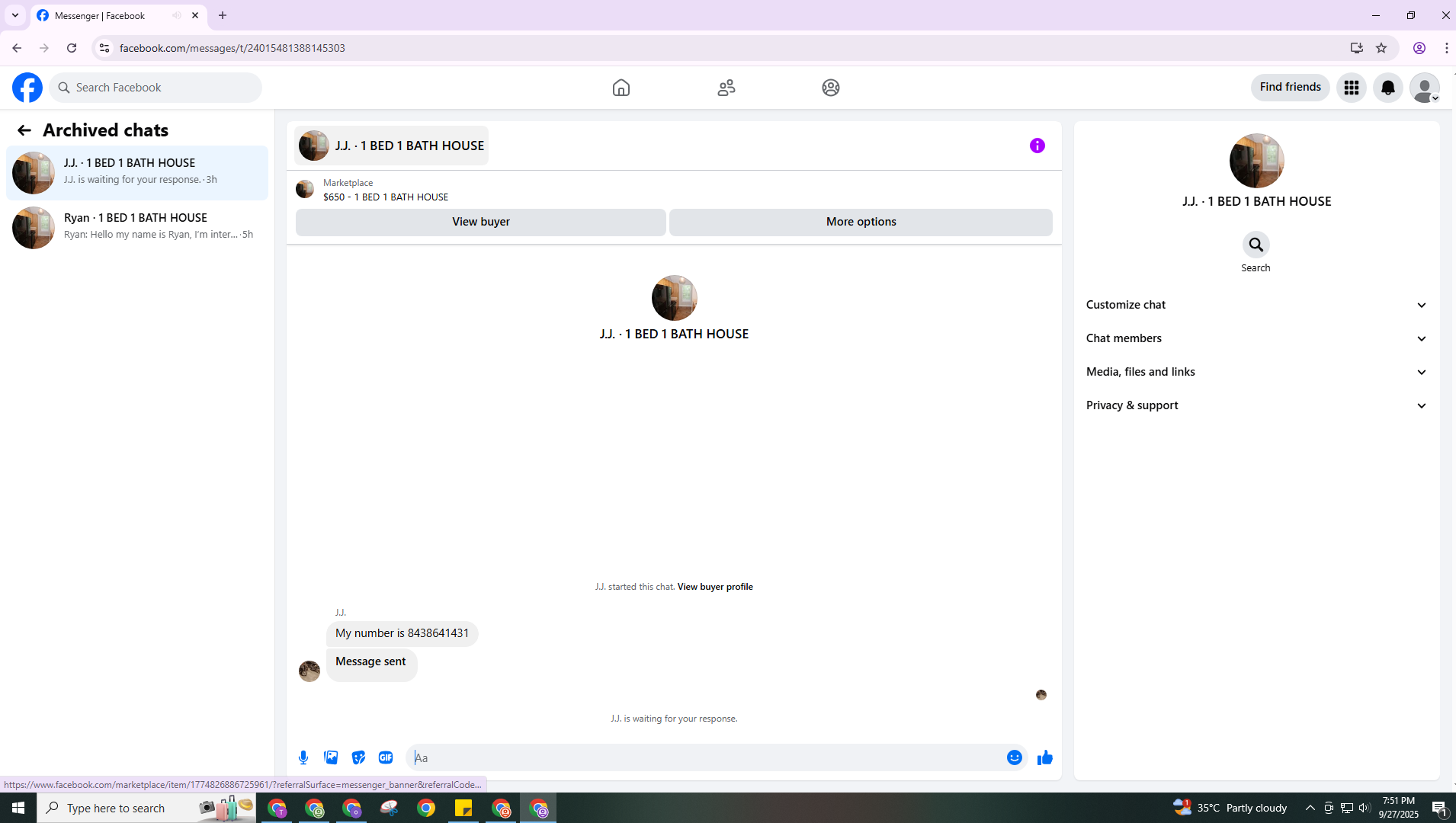
Task: Go to the Home feed icon
Action: point(621,88)
